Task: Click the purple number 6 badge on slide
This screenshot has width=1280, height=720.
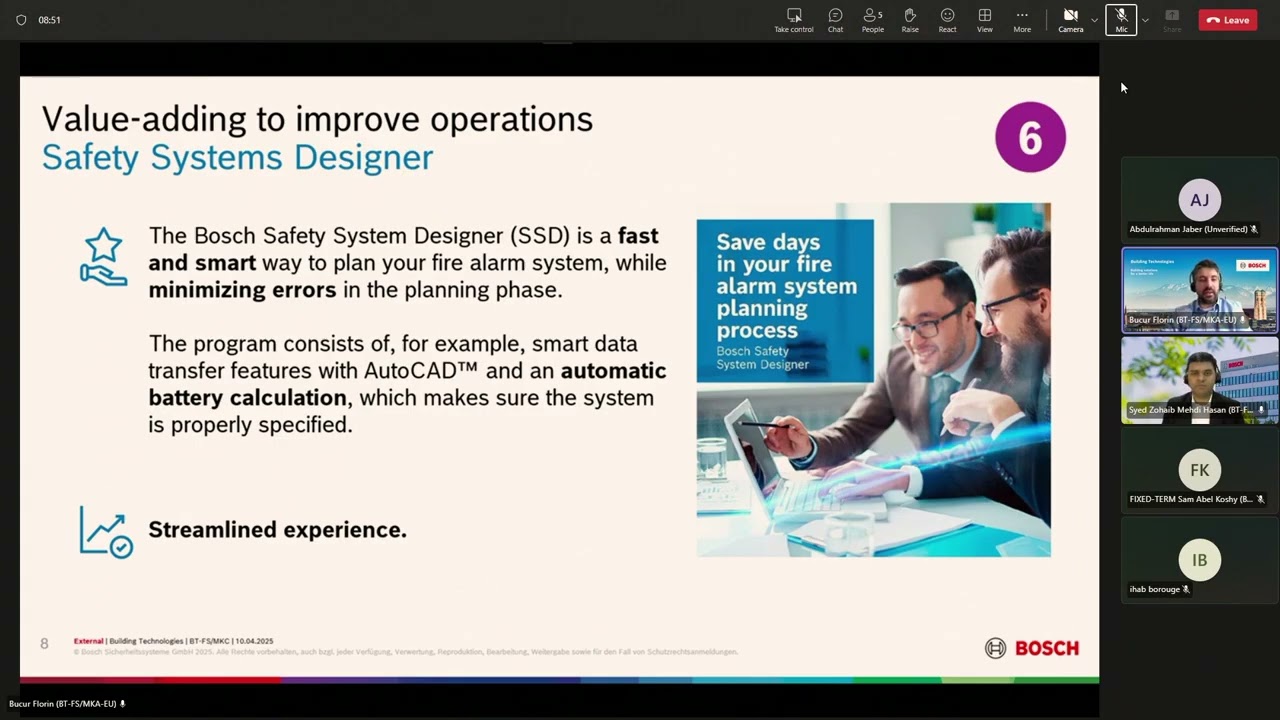Action: click(1030, 137)
